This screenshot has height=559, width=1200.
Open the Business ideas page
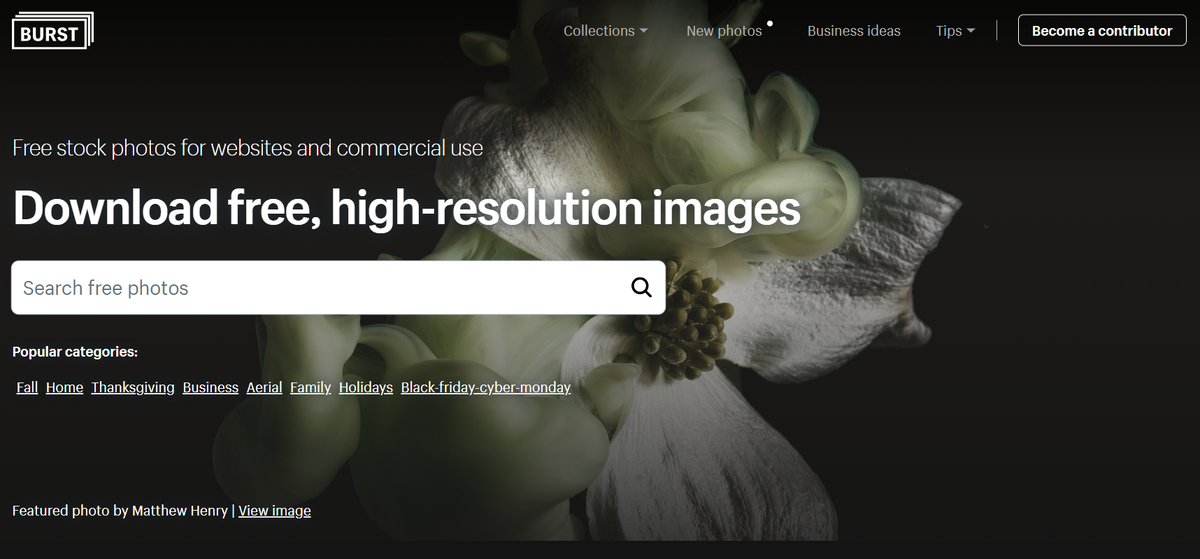coord(854,31)
